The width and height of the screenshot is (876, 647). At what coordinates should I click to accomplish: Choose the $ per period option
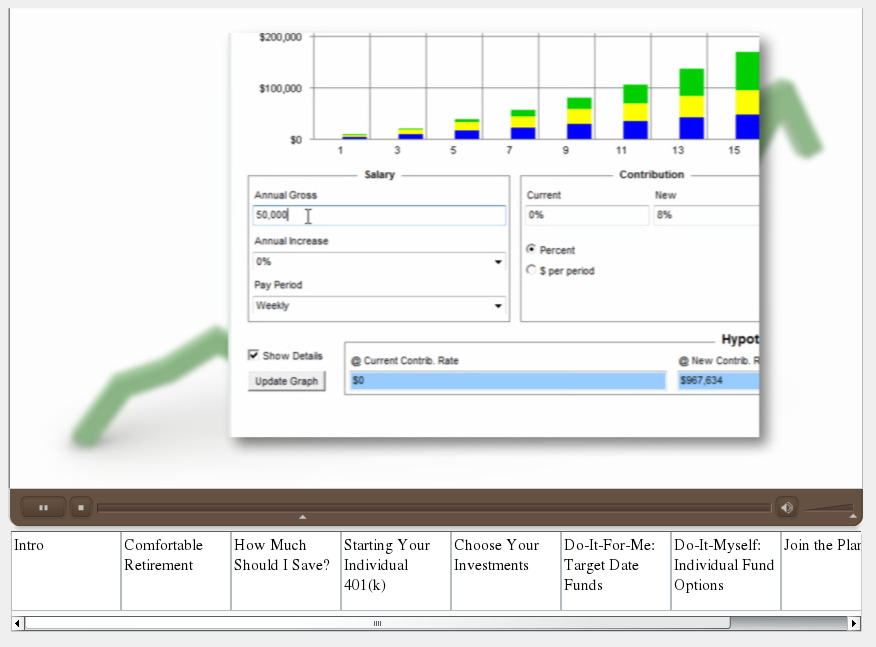point(531,270)
